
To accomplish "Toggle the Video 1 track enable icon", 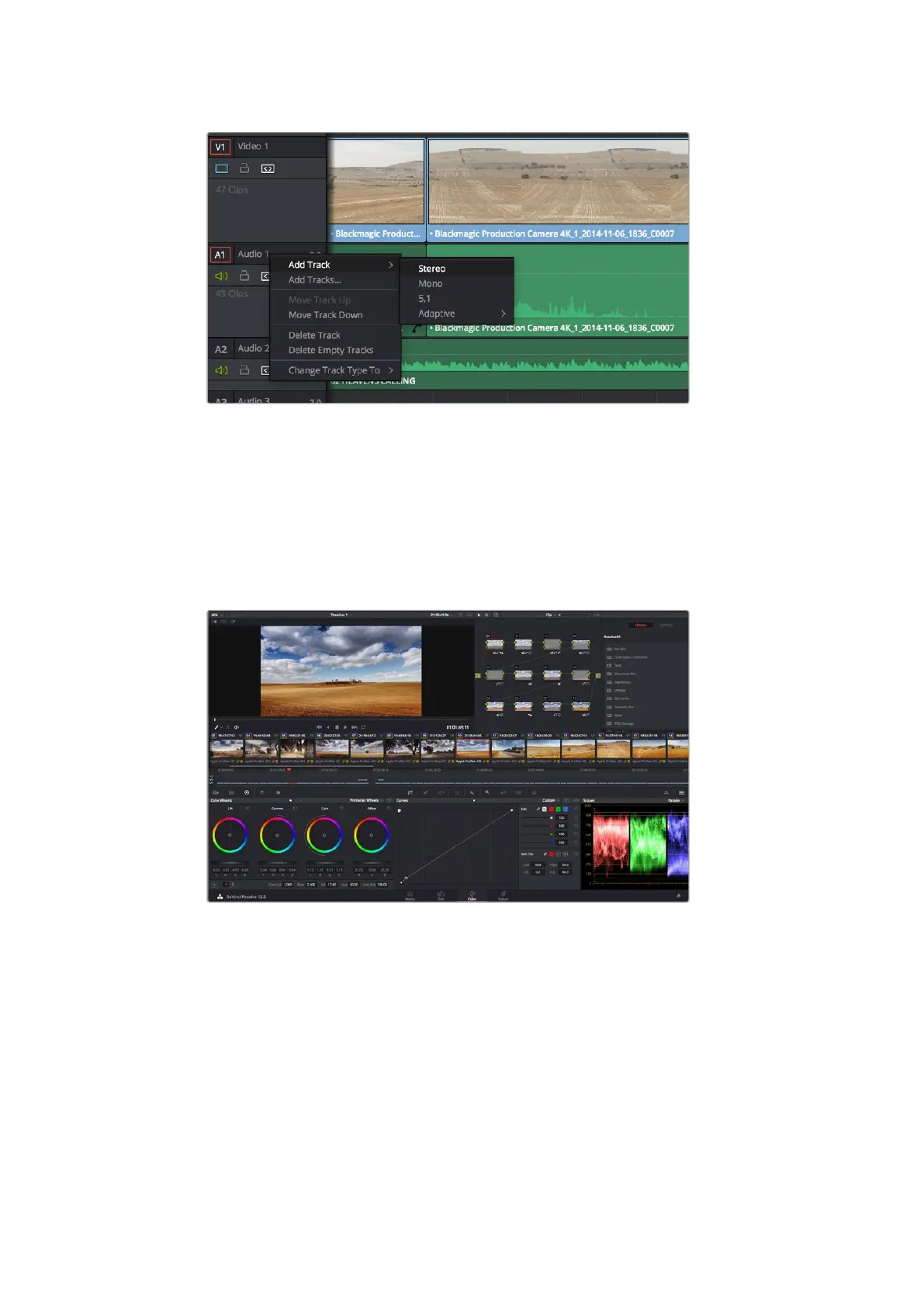I will point(222,168).
